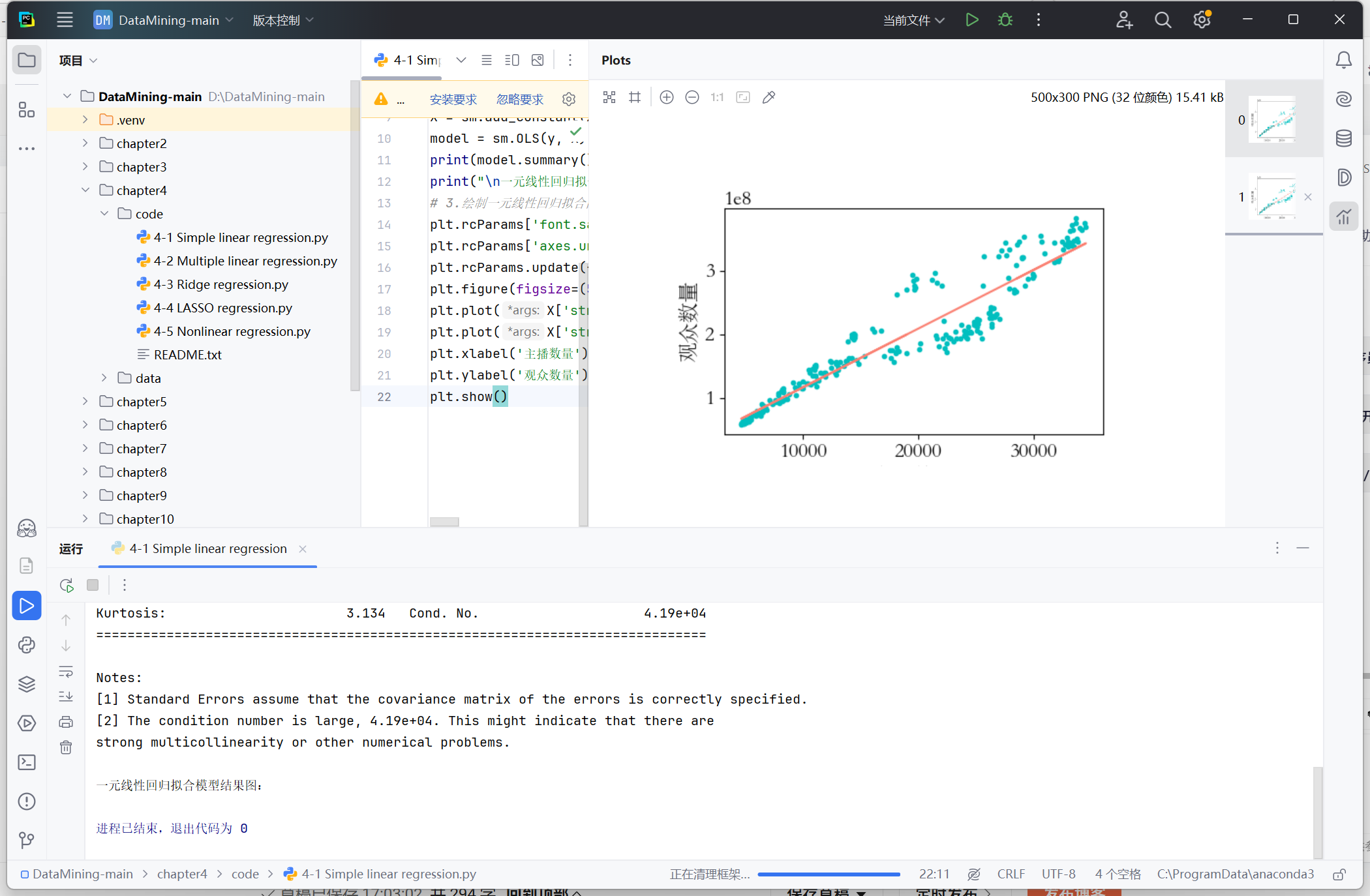Rerun the script from the run panel
Viewport: 1370px width, 896px height.
pos(66,585)
